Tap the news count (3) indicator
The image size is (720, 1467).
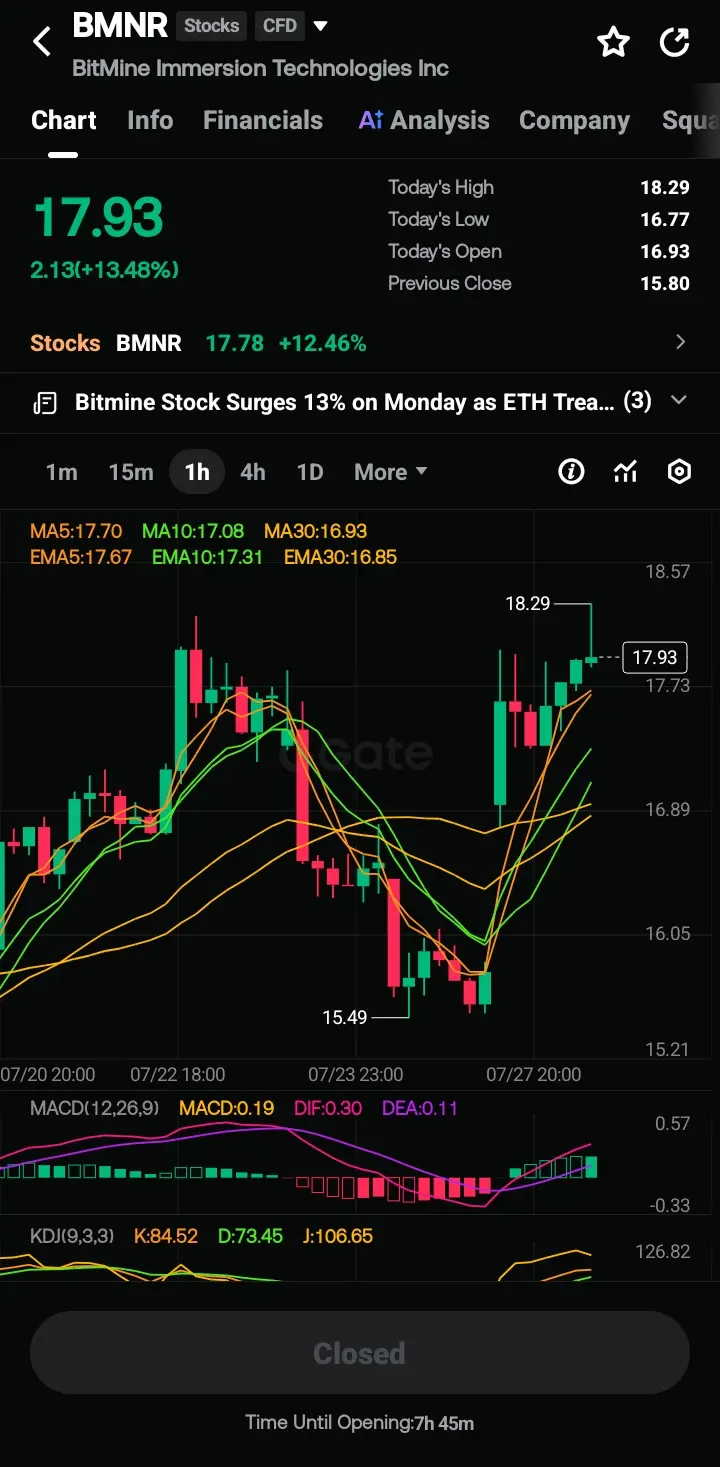[637, 401]
